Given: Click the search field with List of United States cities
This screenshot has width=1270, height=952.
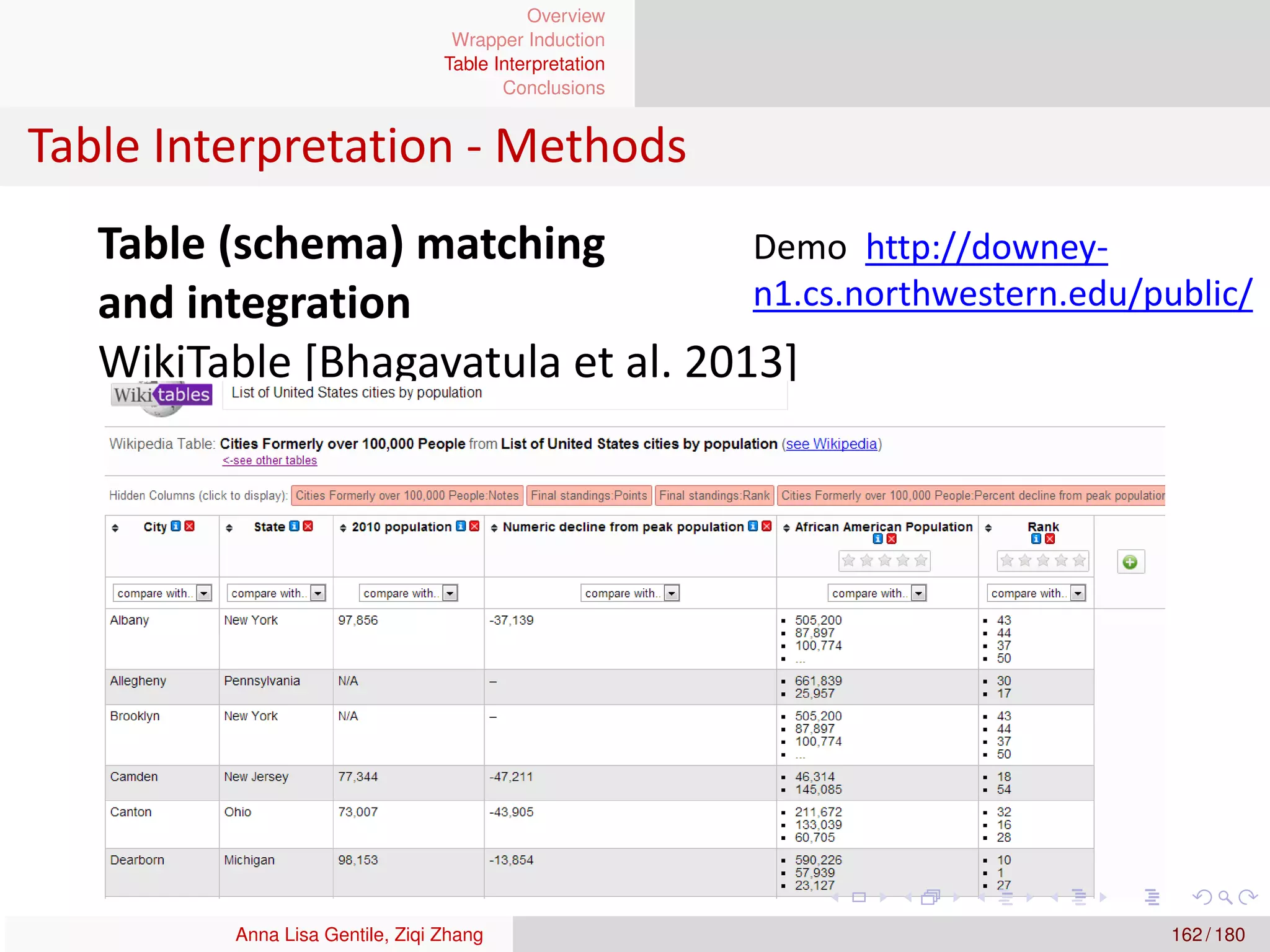Looking at the screenshot, I should tap(505, 395).
